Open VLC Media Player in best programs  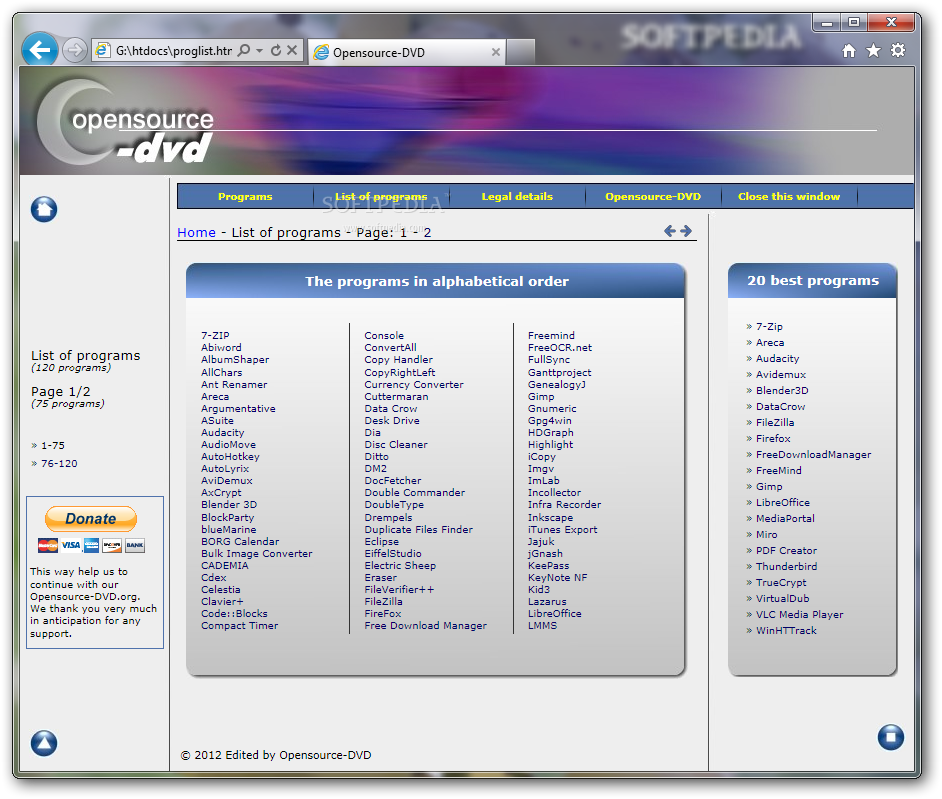click(x=799, y=614)
